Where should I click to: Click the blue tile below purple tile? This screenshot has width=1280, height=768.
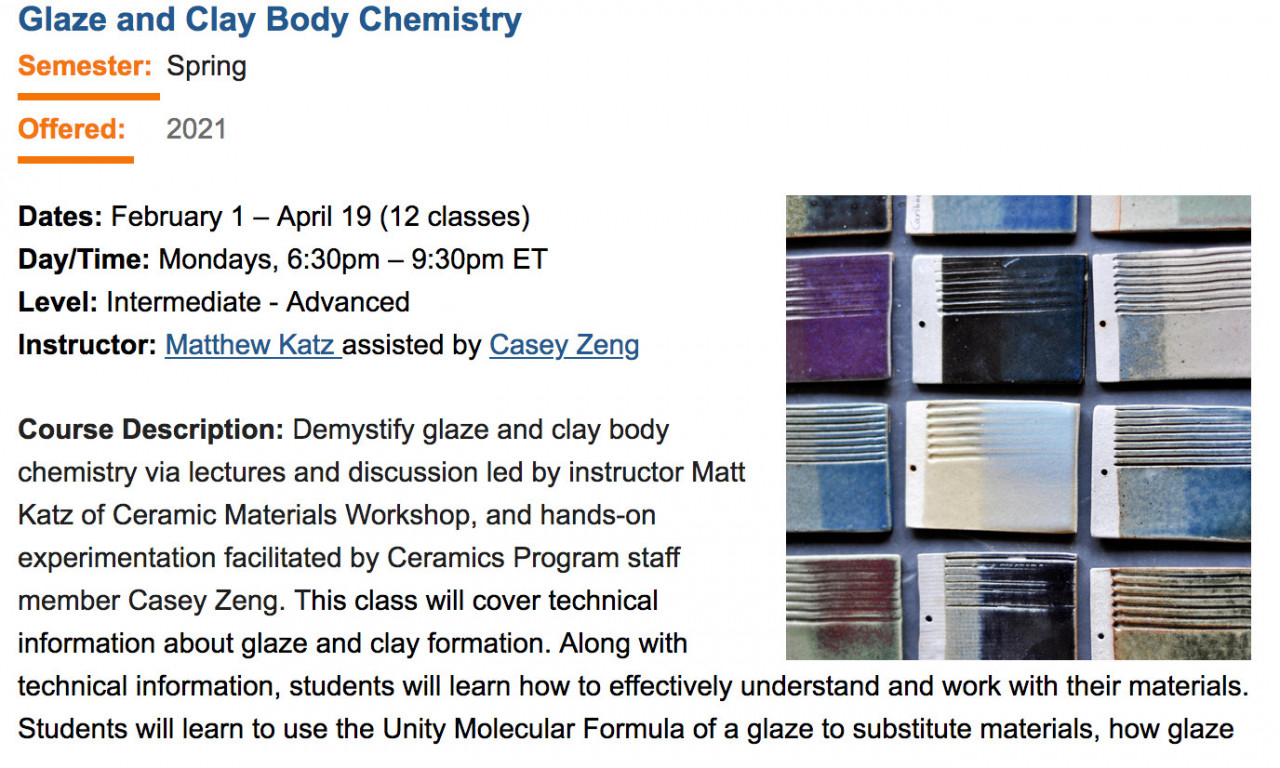(837, 465)
